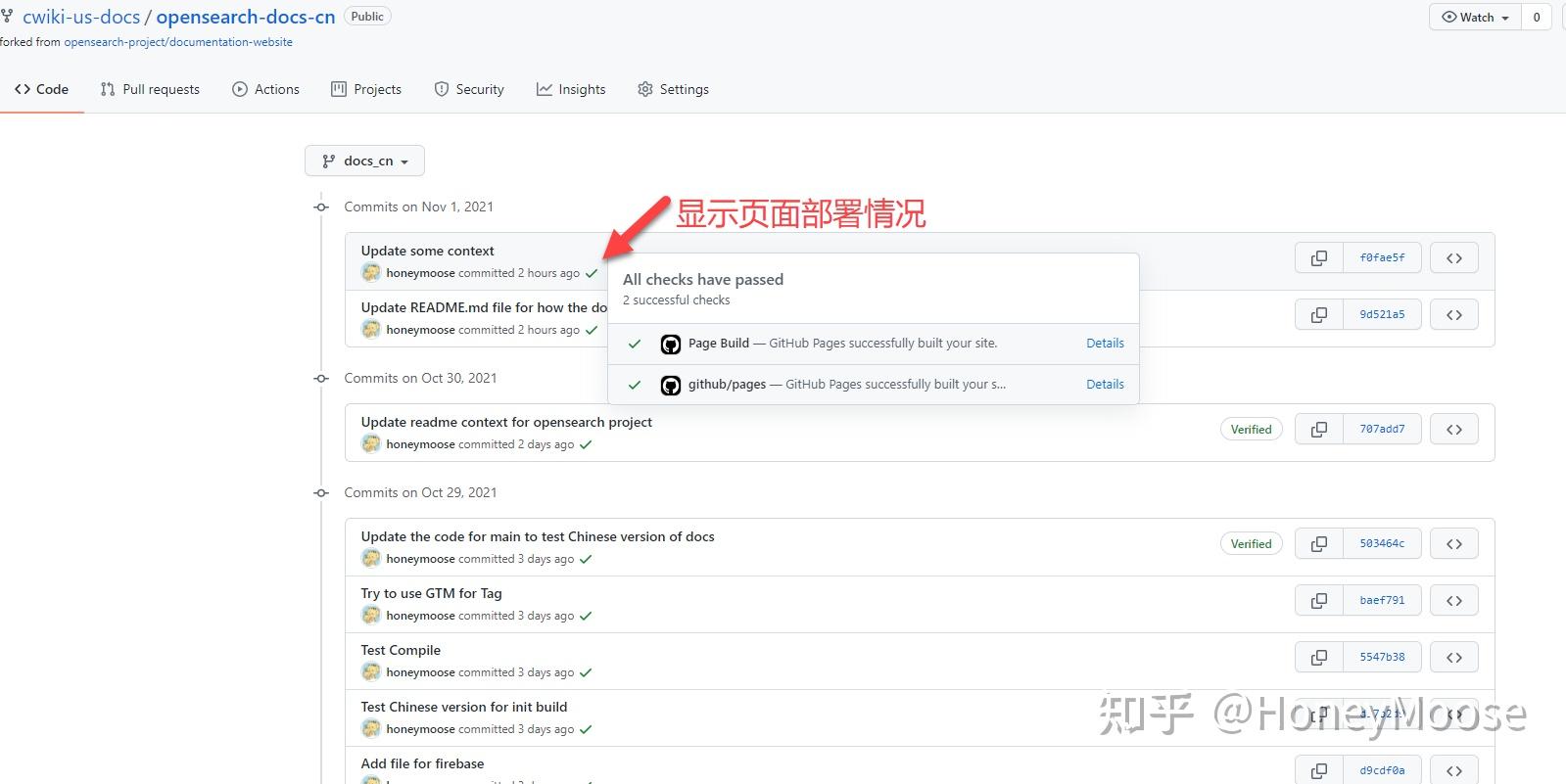Open the docs_cn branch dropdown
Screen dimensions: 1566x784
point(364,161)
